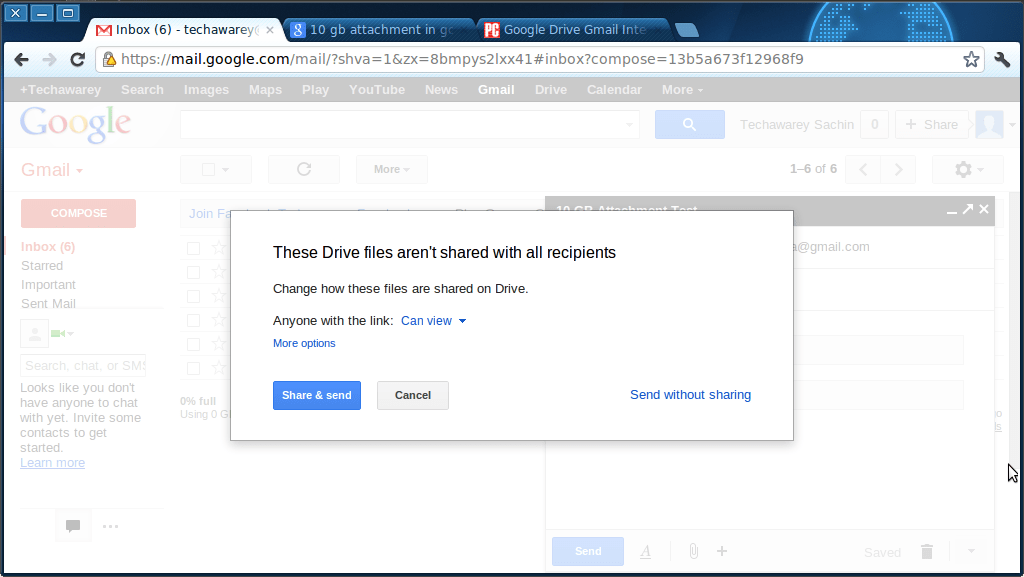Check the third email row checkbox

[193, 296]
